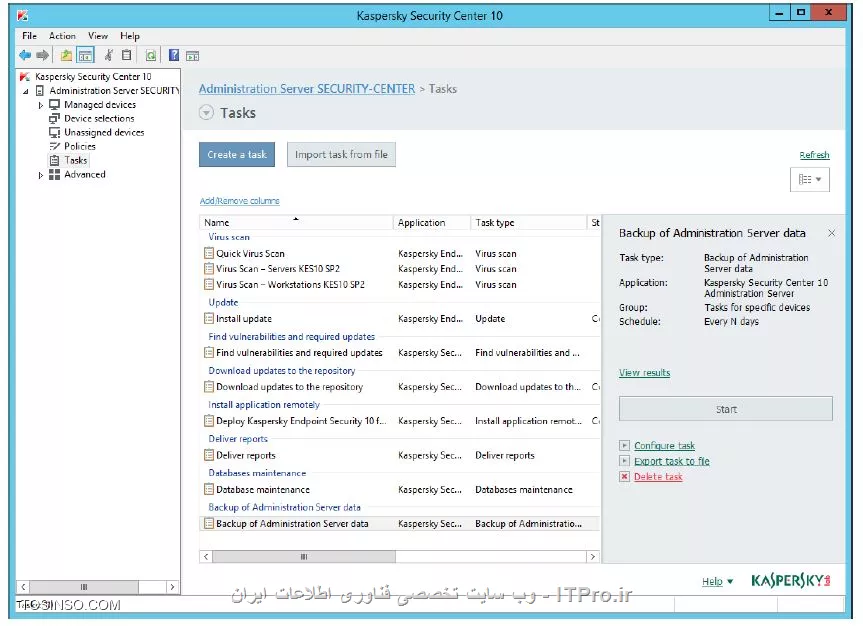
Task: Click the Forward arrow toolbar icon
Action: [x=42, y=55]
